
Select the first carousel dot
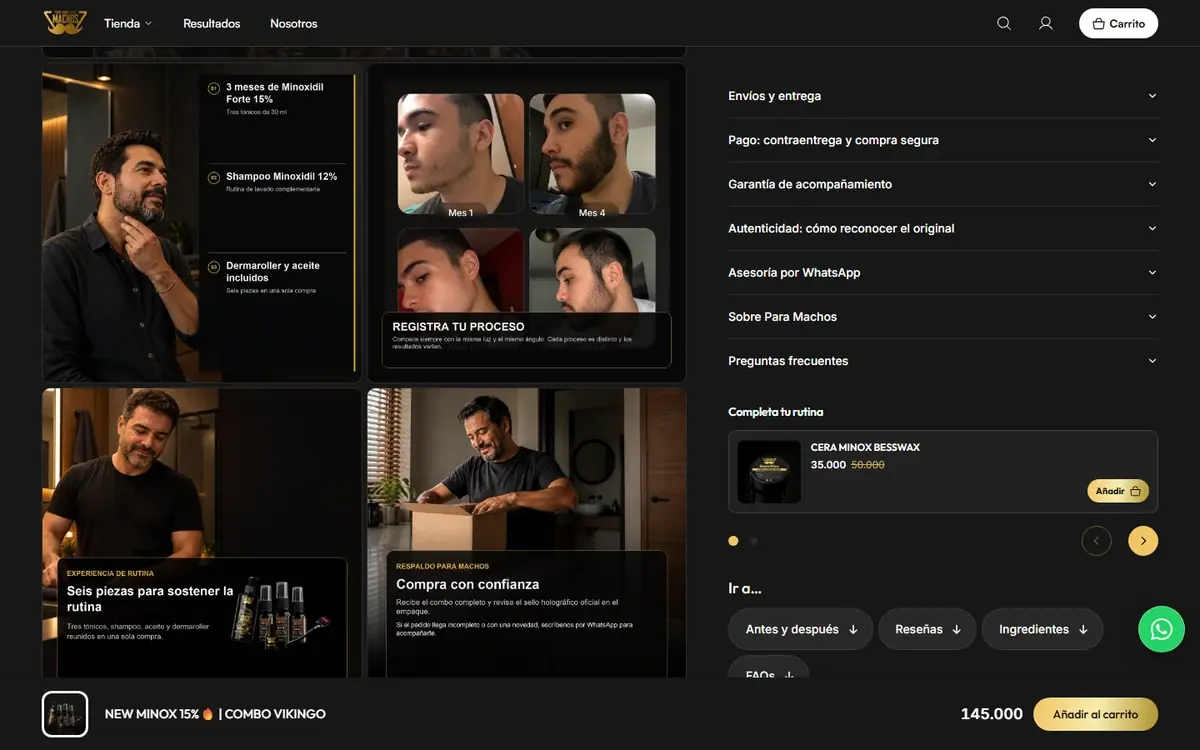pos(733,541)
